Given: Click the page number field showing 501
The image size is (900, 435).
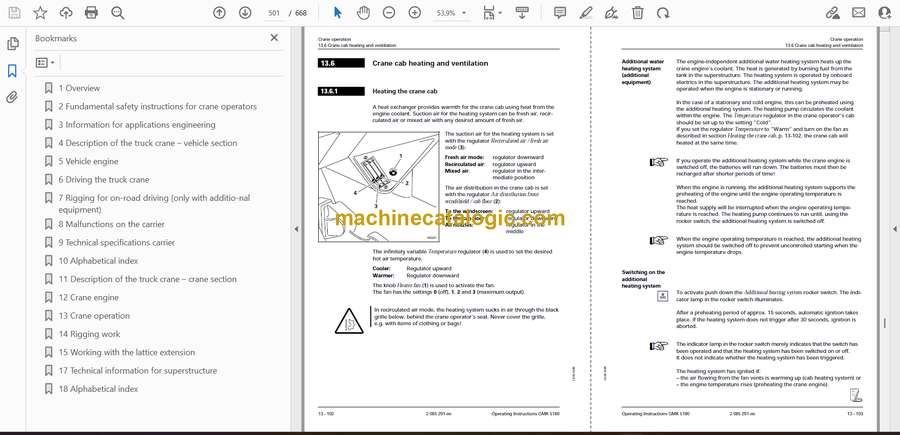Looking at the screenshot, I should pyautogui.click(x=274, y=13).
